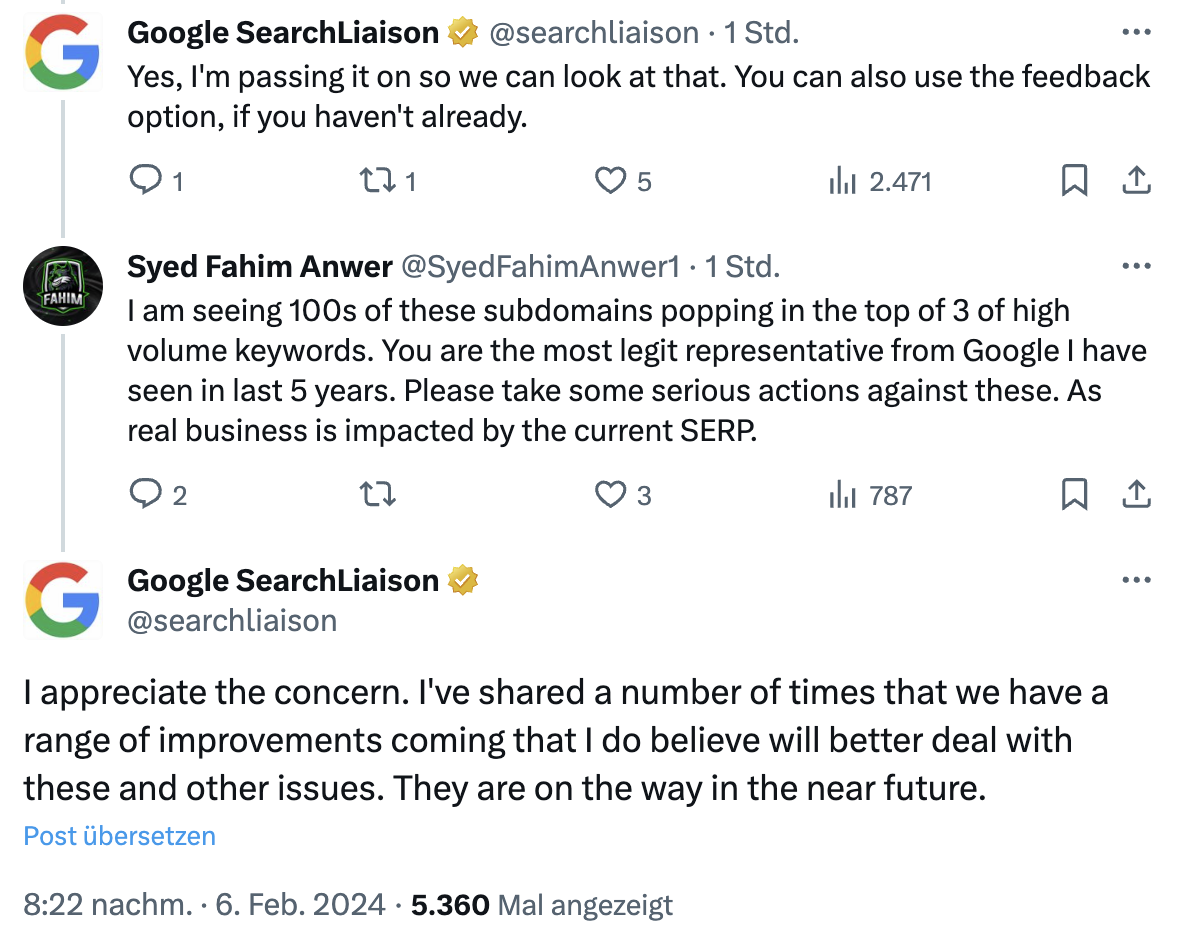Like Syed Fahim Anwer's reply
Image resolution: width=1184 pixels, height=952 pixels.
[x=612, y=494]
